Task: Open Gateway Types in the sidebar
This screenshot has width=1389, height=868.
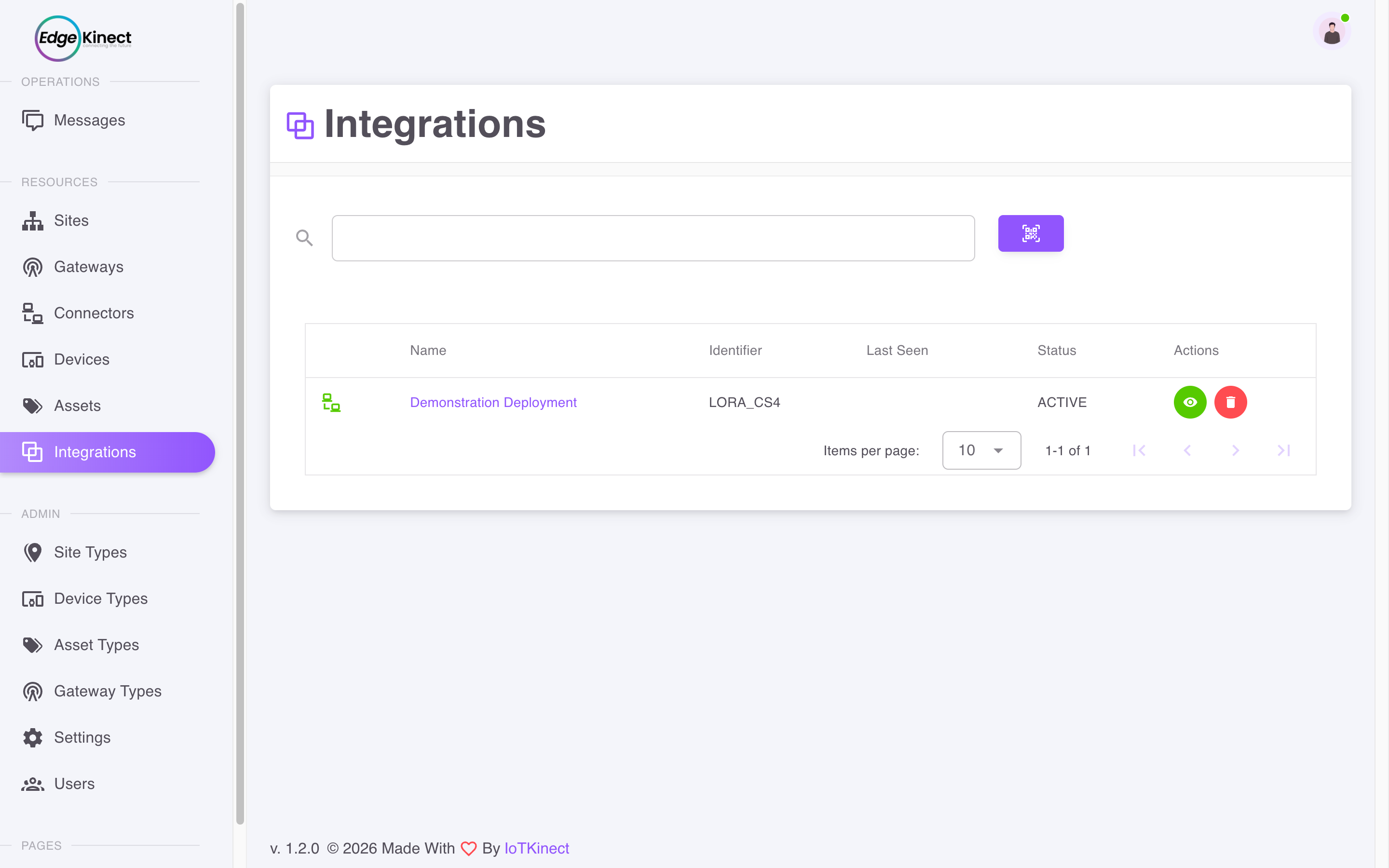Action: pyautogui.click(x=108, y=691)
